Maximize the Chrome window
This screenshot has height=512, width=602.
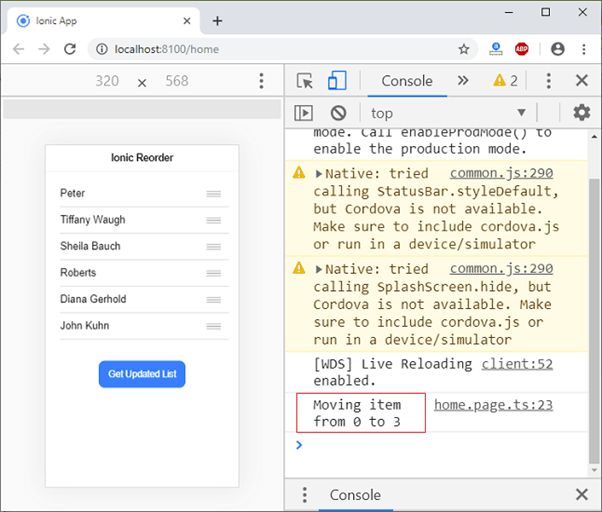545,12
